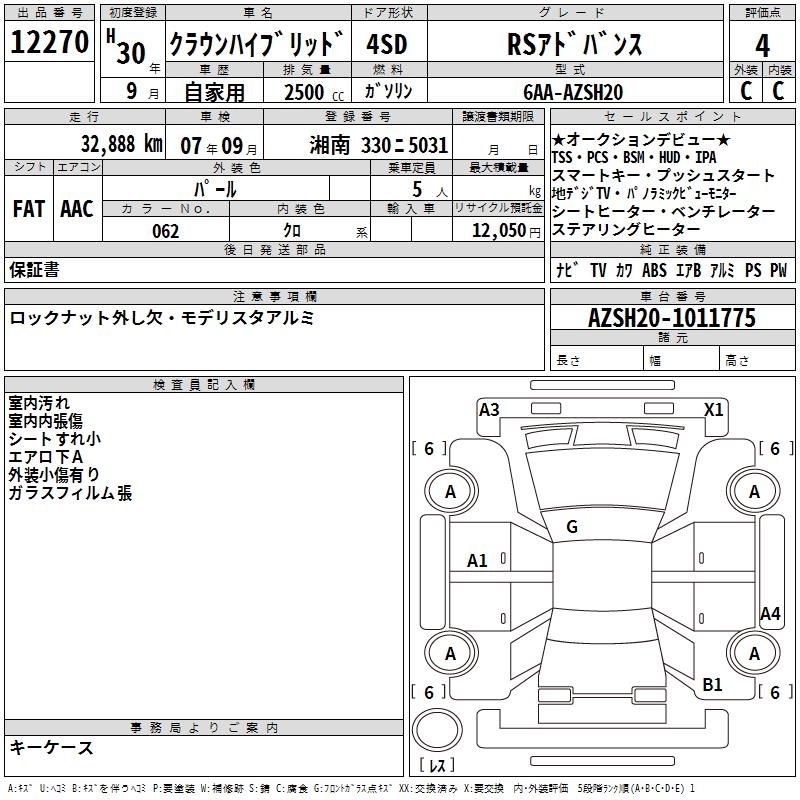This screenshot has width=800, height=800.
Task: Click the ステアリングヒーター line
Action: 626,229
